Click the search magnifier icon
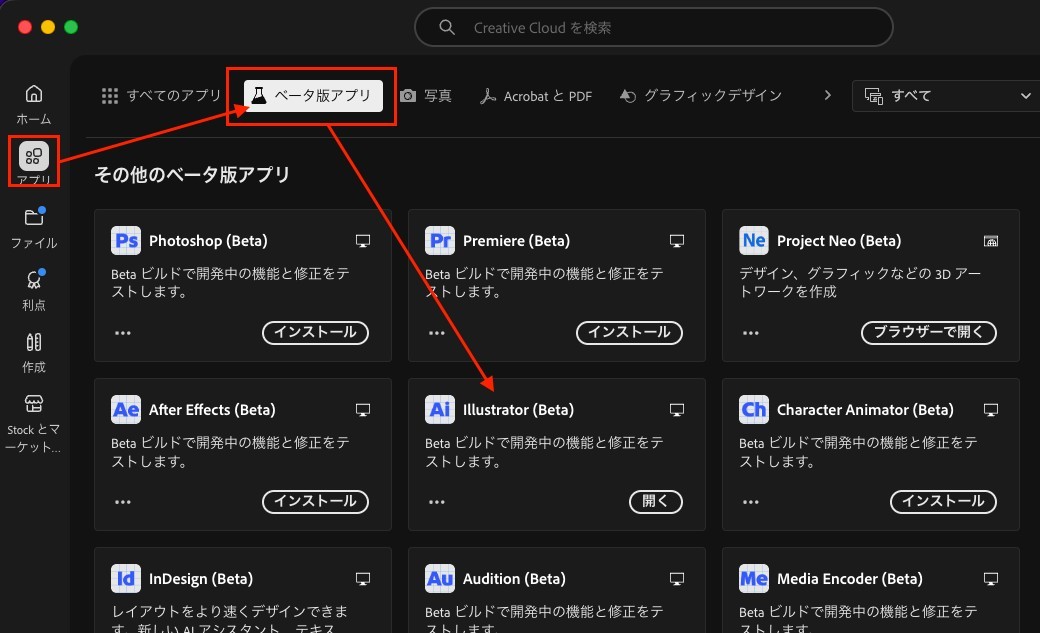This screenshot has width=1040, height=633. 447,27
